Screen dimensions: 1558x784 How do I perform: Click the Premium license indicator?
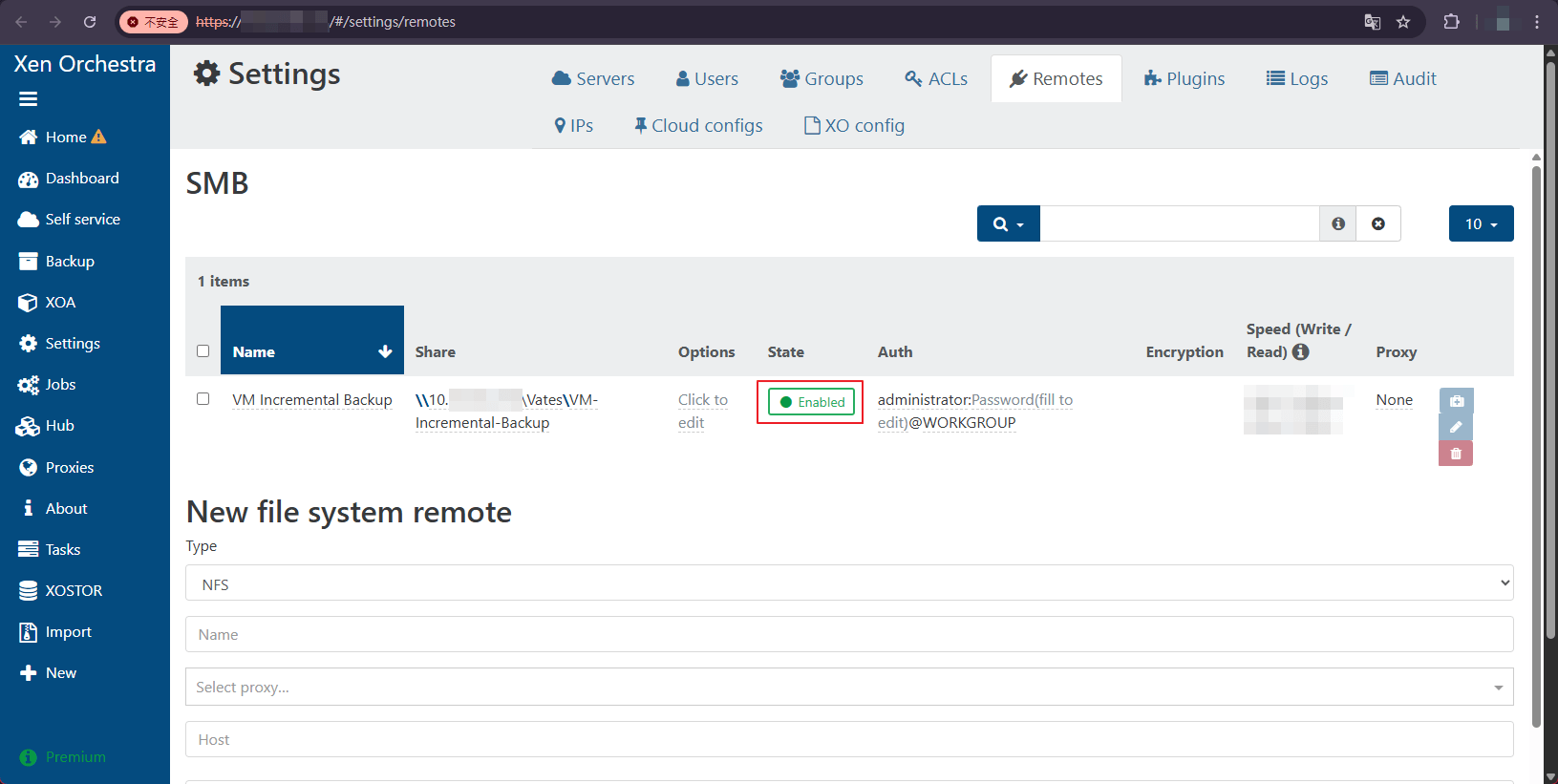click(x=63, y=757)
